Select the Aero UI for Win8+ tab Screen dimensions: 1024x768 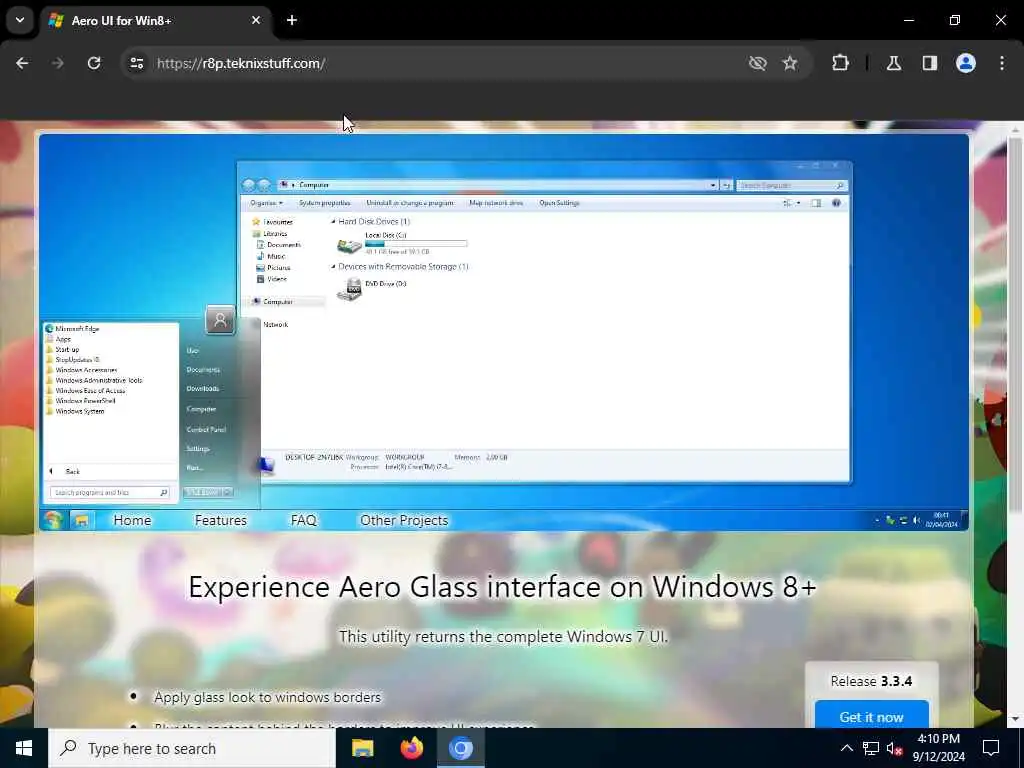(x=155, y=20)
